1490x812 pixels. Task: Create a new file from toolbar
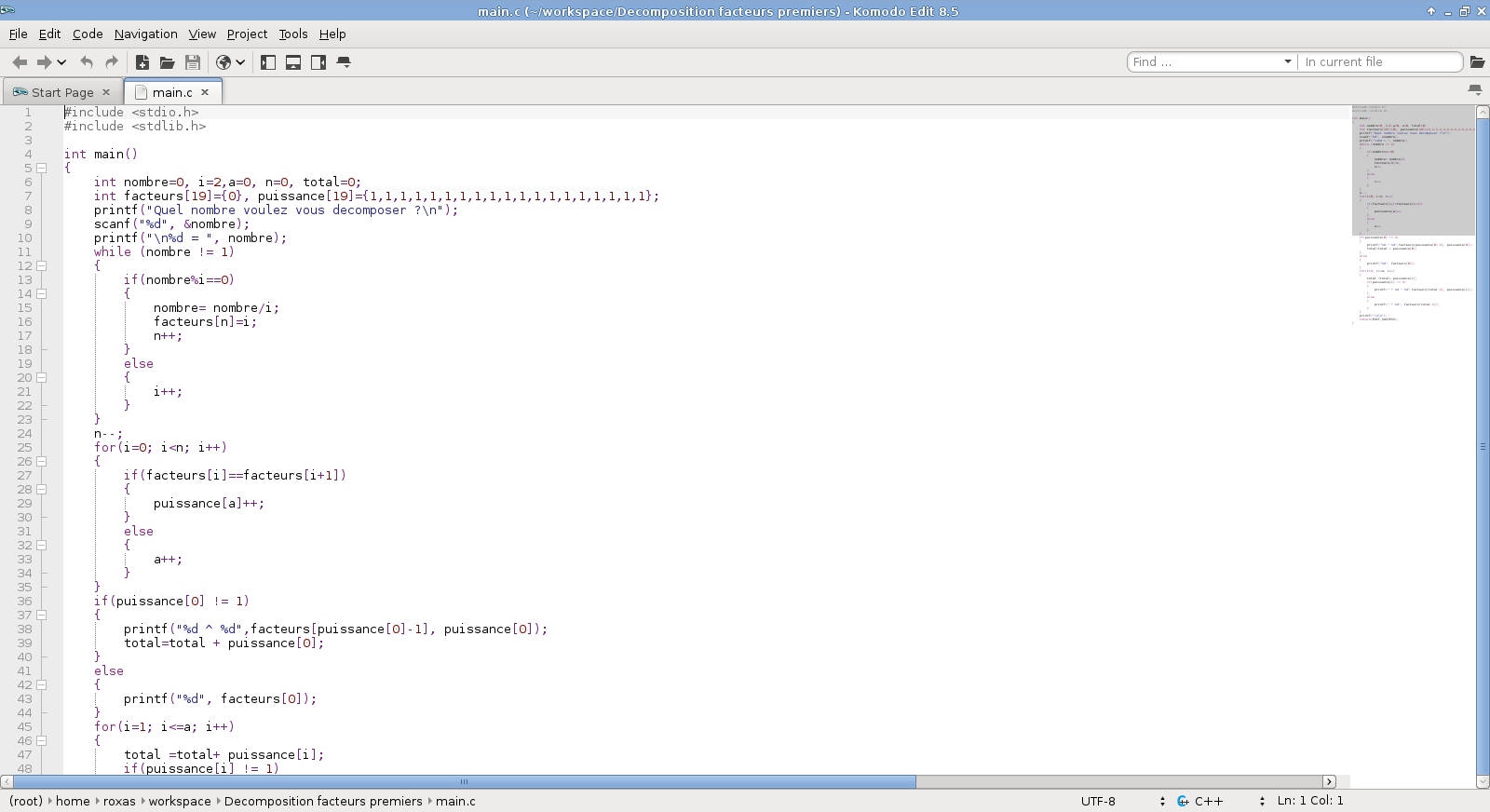pos(142,62)
